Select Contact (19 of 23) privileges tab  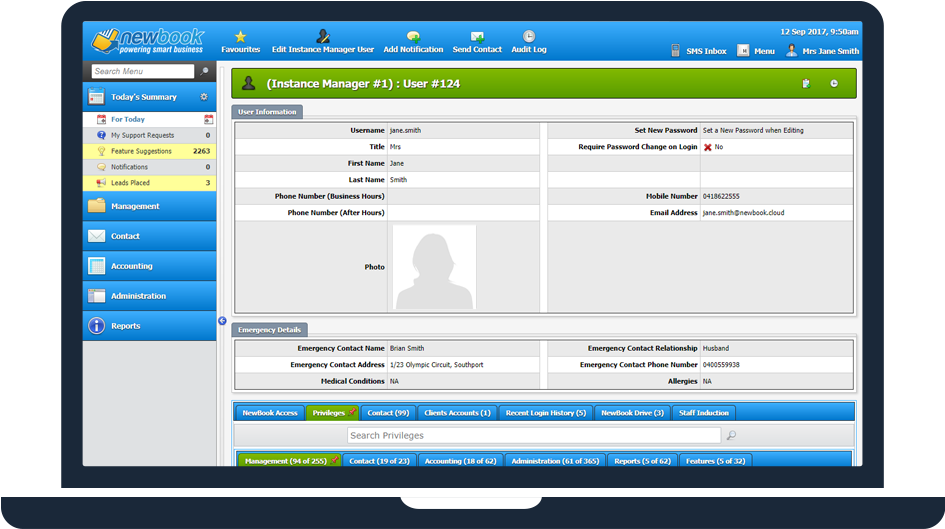pos(379,460)
